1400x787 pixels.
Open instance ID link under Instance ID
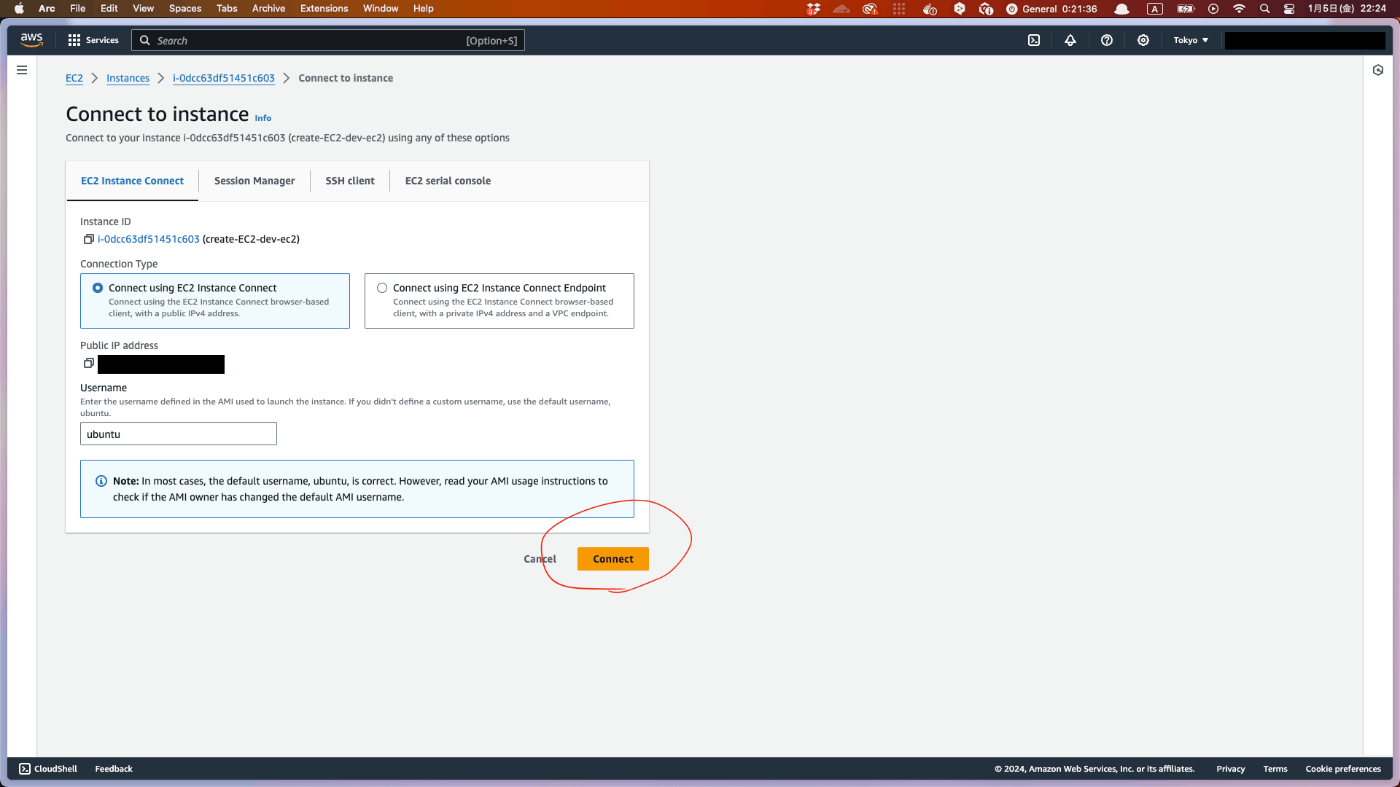click(149, 239)
